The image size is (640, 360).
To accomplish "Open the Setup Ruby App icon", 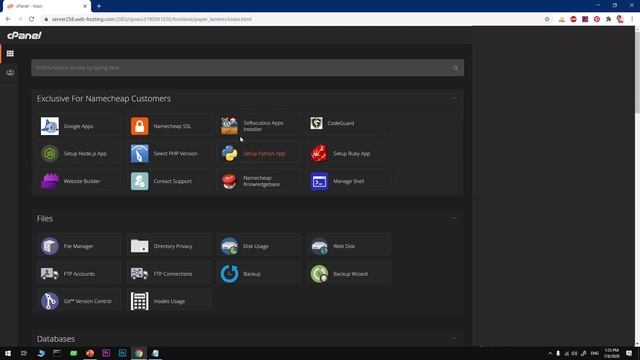I will click(319, 154).
